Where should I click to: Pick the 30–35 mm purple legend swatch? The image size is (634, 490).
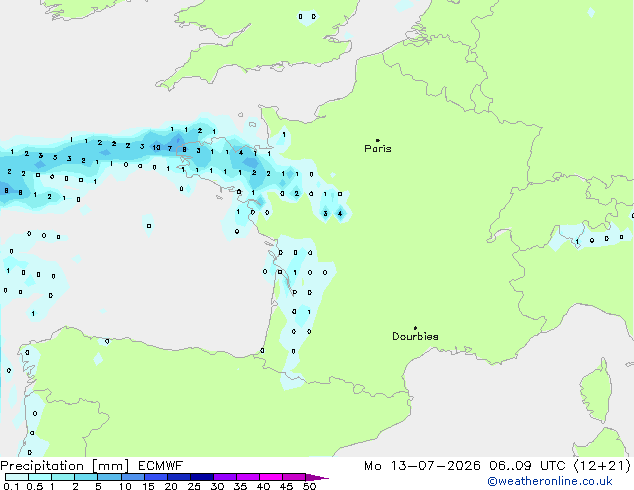[x=225, y=477]
